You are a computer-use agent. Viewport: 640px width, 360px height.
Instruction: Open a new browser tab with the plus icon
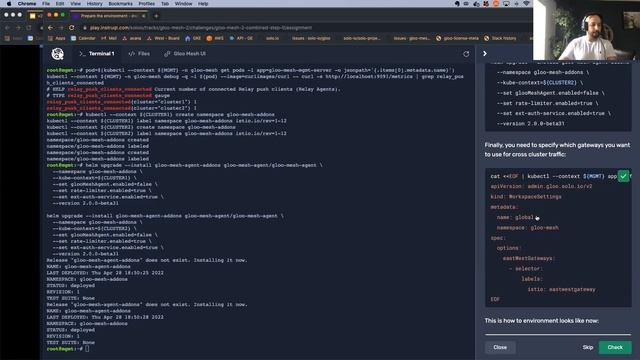tap(156, 16)
